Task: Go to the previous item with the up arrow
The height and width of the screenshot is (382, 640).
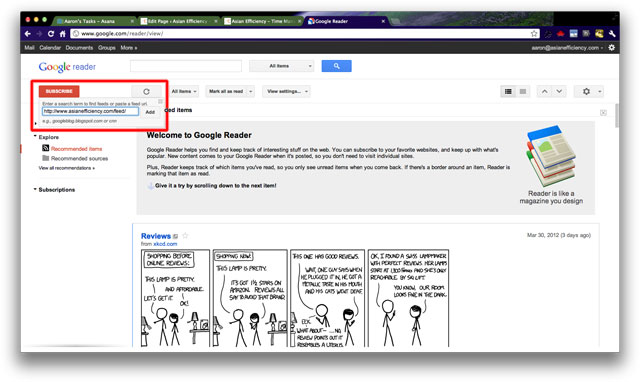Action: click(544, 91)
